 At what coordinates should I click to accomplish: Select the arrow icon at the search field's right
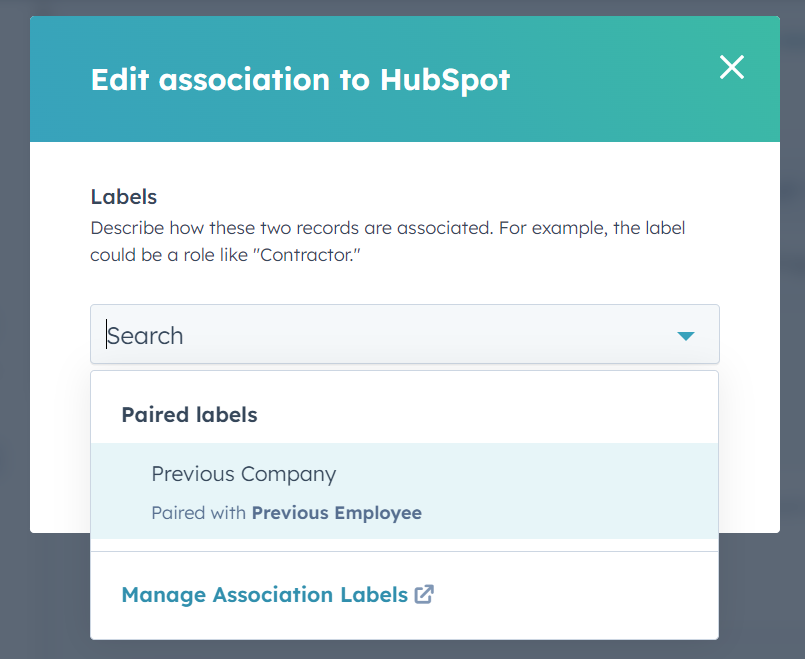687,335
